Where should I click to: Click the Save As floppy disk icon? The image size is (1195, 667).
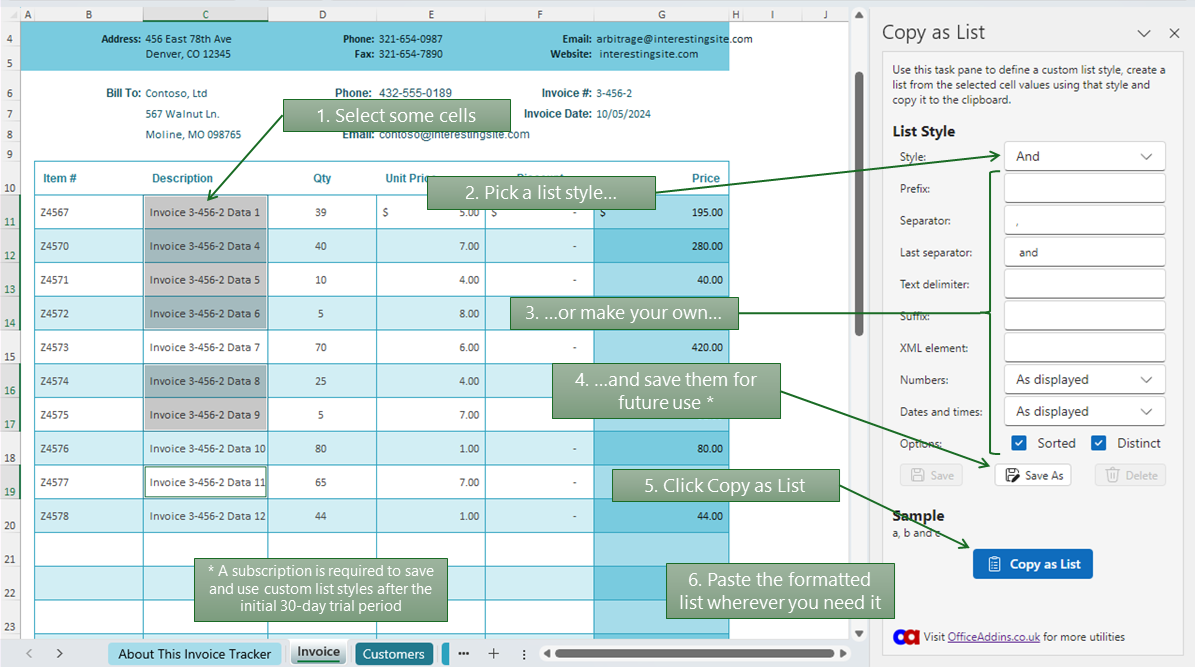coord(1013,475)
